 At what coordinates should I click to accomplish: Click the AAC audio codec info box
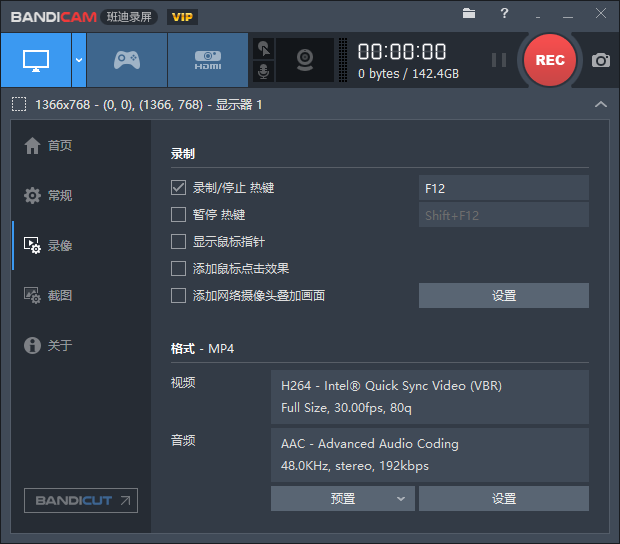pyautogui.click(x=430, y=455)
